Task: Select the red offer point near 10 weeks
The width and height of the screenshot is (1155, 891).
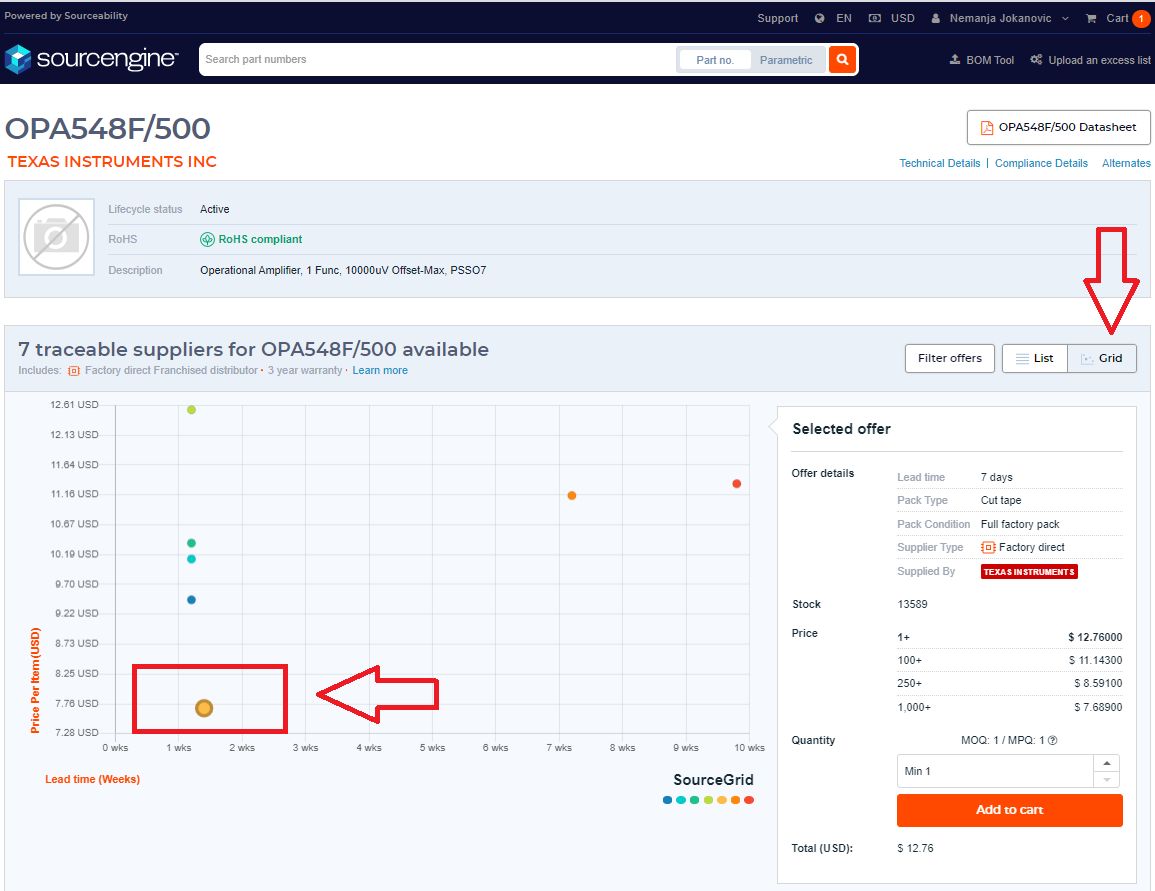Action: pyautogui.click(x=737, y=484)
